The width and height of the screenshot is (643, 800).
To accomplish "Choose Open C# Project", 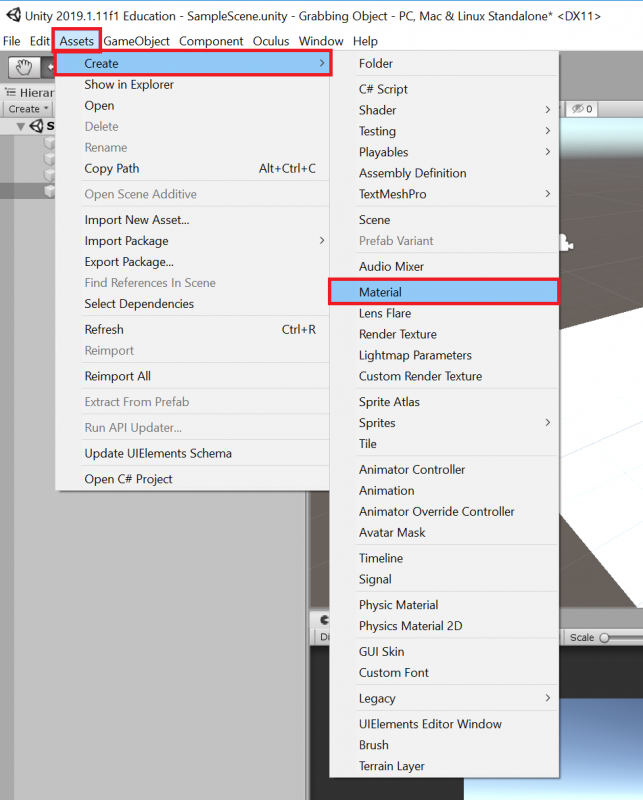I will 193,479.
